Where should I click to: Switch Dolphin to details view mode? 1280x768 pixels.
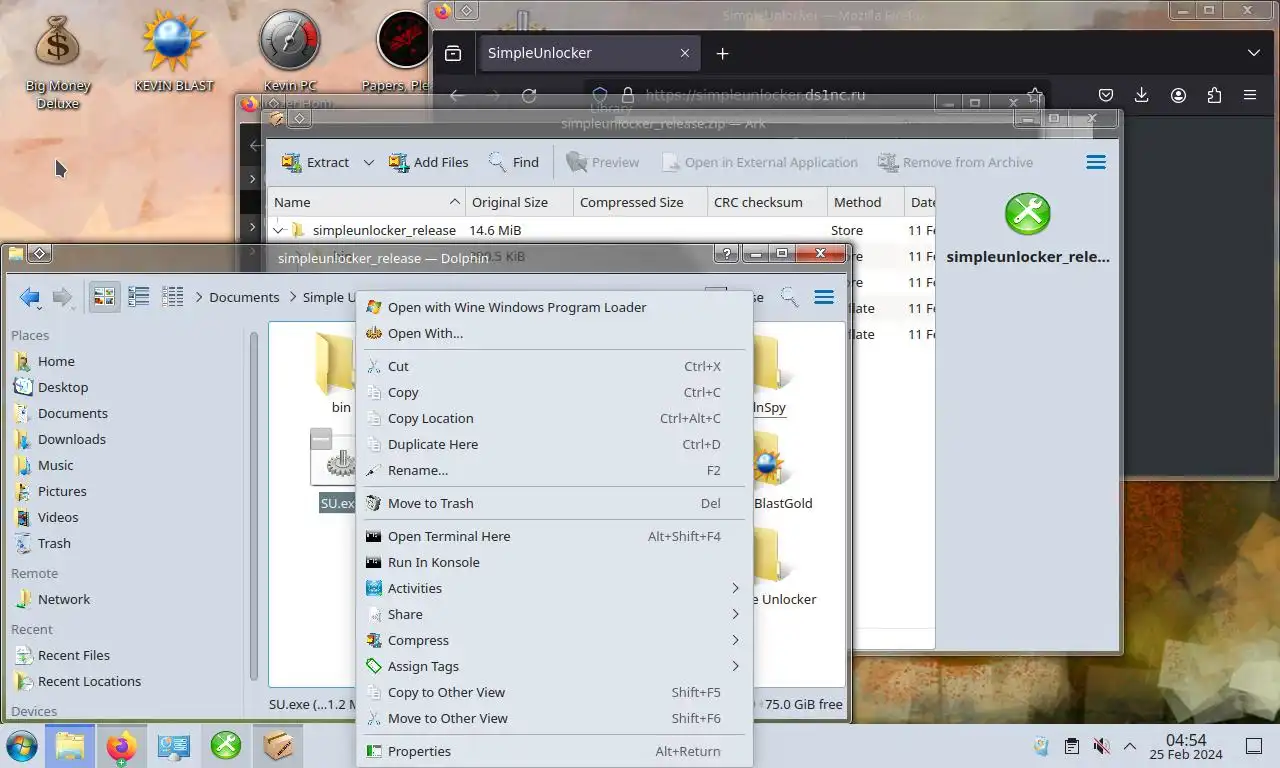coord(172,297)
